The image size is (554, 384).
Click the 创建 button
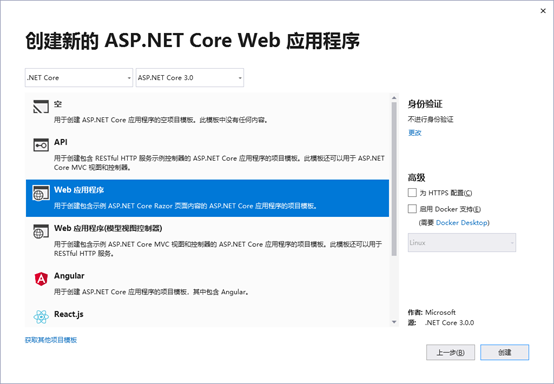tap(505, 352)
